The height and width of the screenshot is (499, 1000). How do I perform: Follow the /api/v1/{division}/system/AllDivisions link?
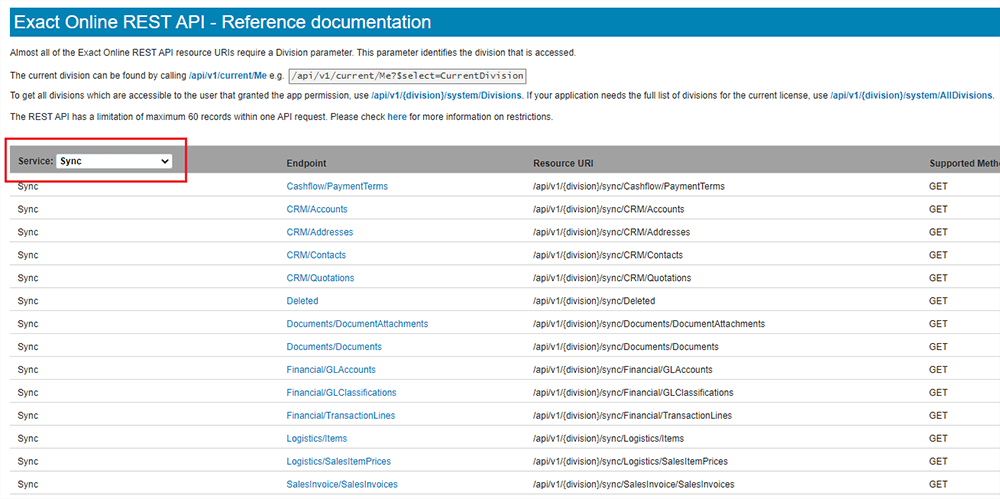pyautogui.click(x=911, y=96)
